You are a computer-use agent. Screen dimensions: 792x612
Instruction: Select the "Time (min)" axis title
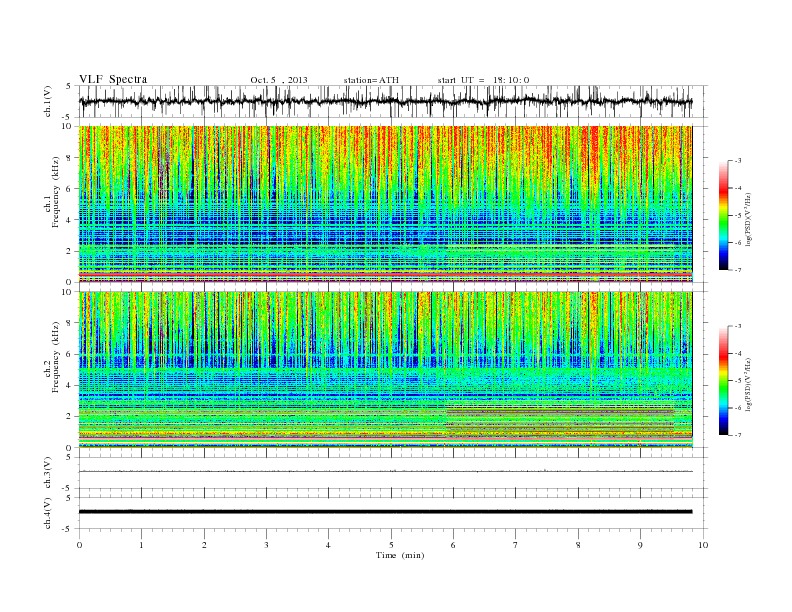pyautogui.click(x=400, y=555)
